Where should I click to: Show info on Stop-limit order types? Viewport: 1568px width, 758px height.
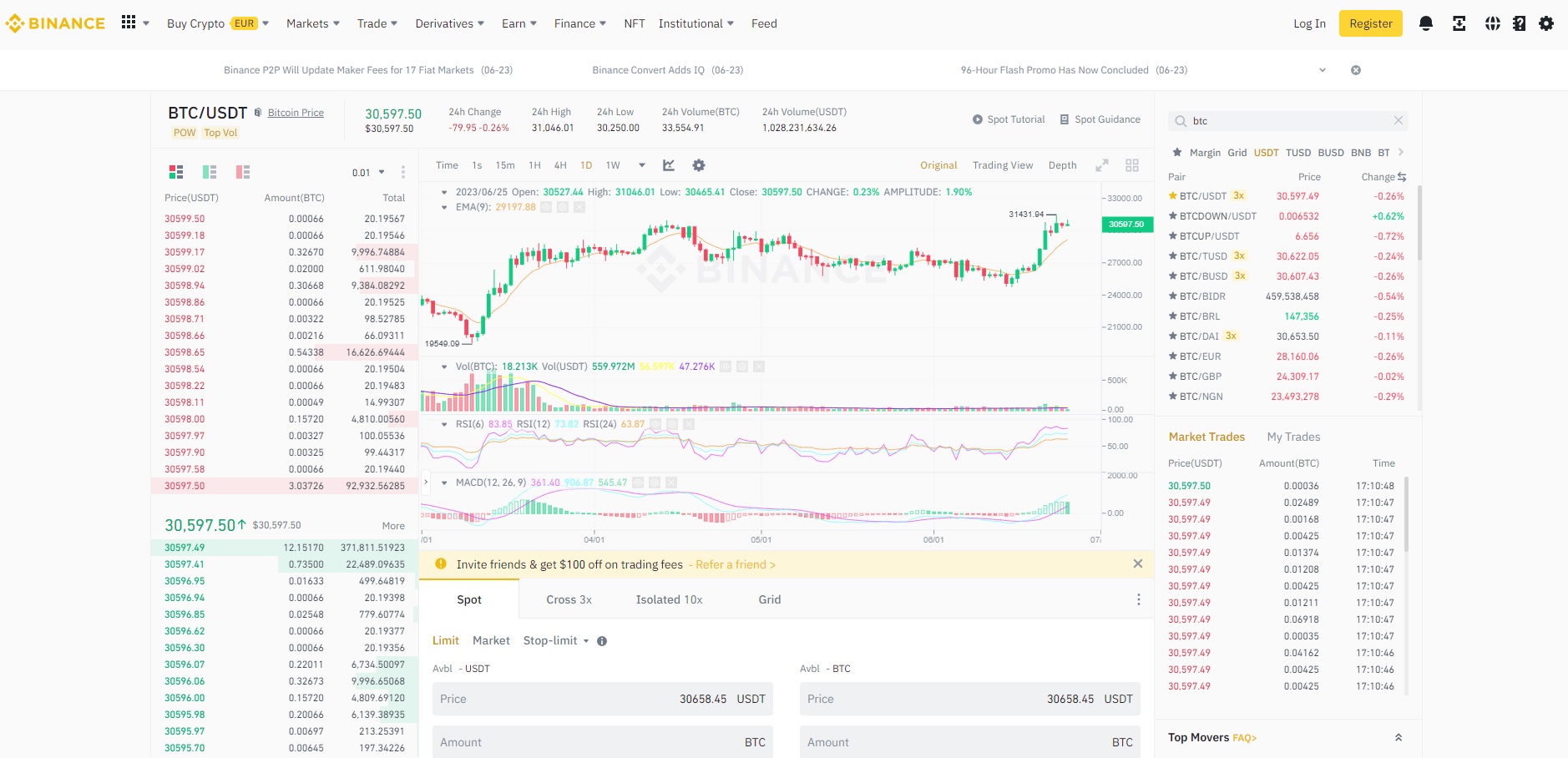(602, 641)
